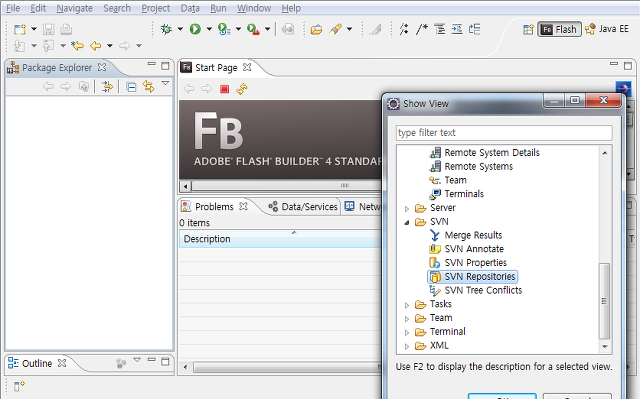Screen dimensions: 640x399
Task: Click Refresh icon in Start Page toolbar
Action: (x=242, y=89)
